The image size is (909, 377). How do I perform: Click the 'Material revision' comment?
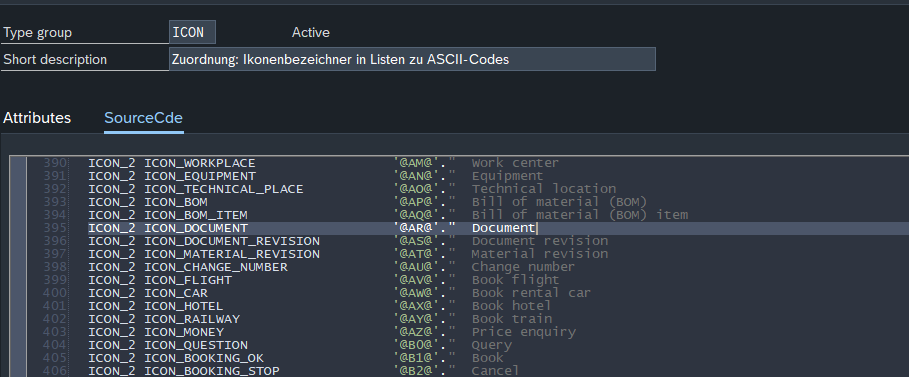pos(540,254)
